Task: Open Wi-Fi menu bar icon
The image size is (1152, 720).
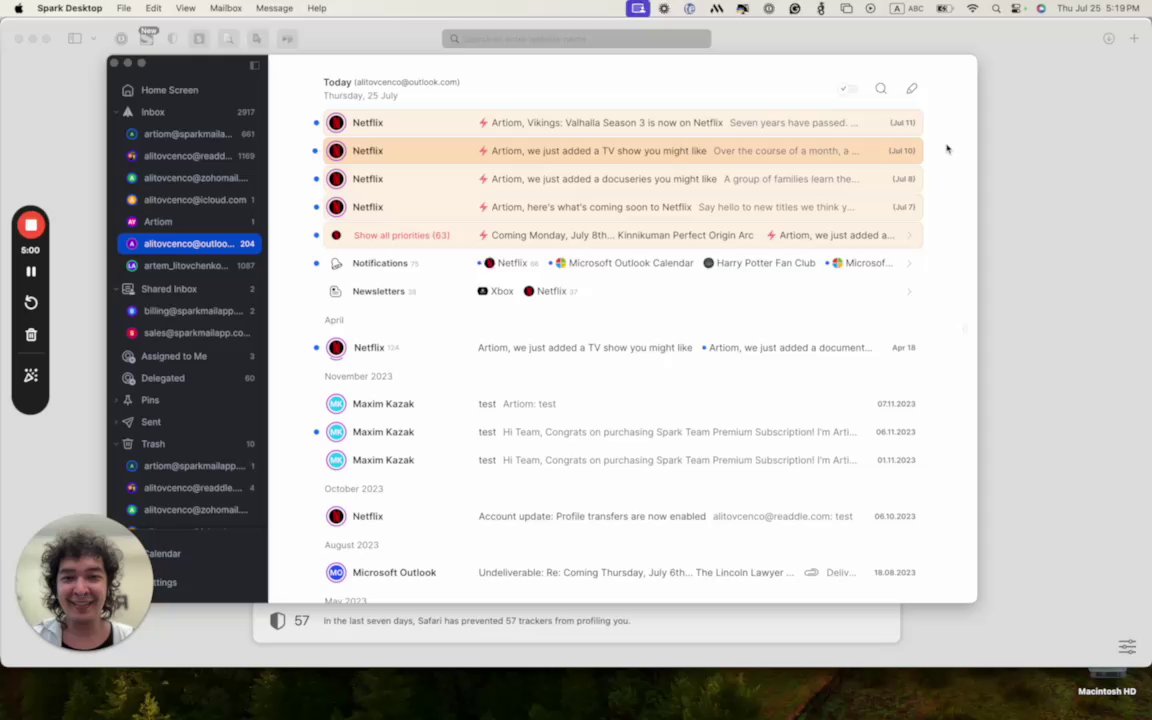Action: (x=973, y=9)
